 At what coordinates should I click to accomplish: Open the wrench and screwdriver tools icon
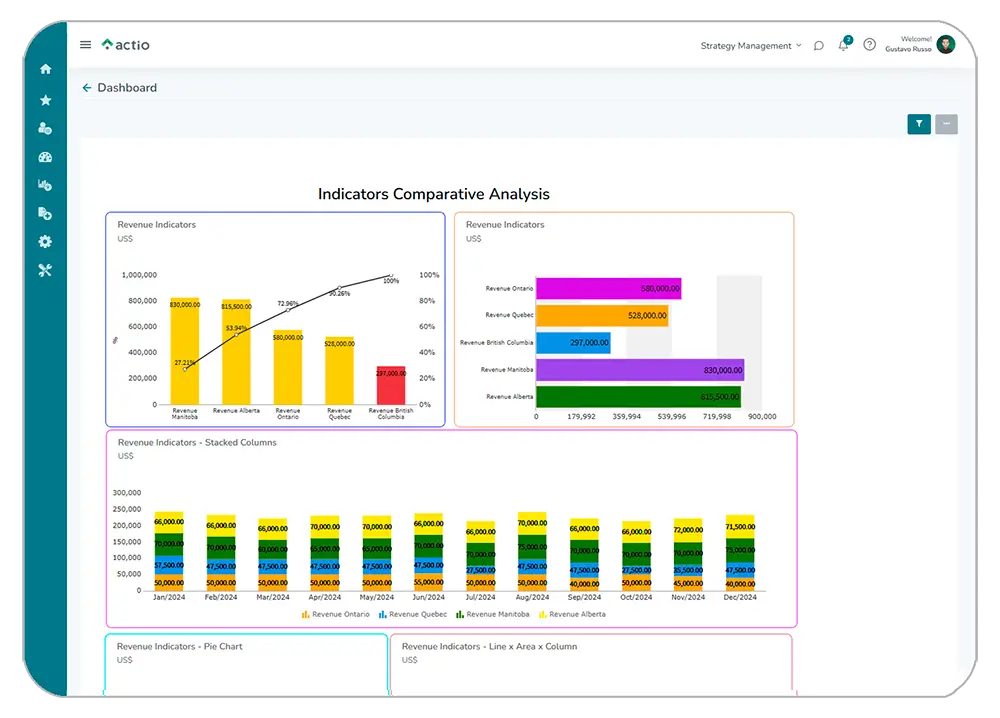pos(45,270)
